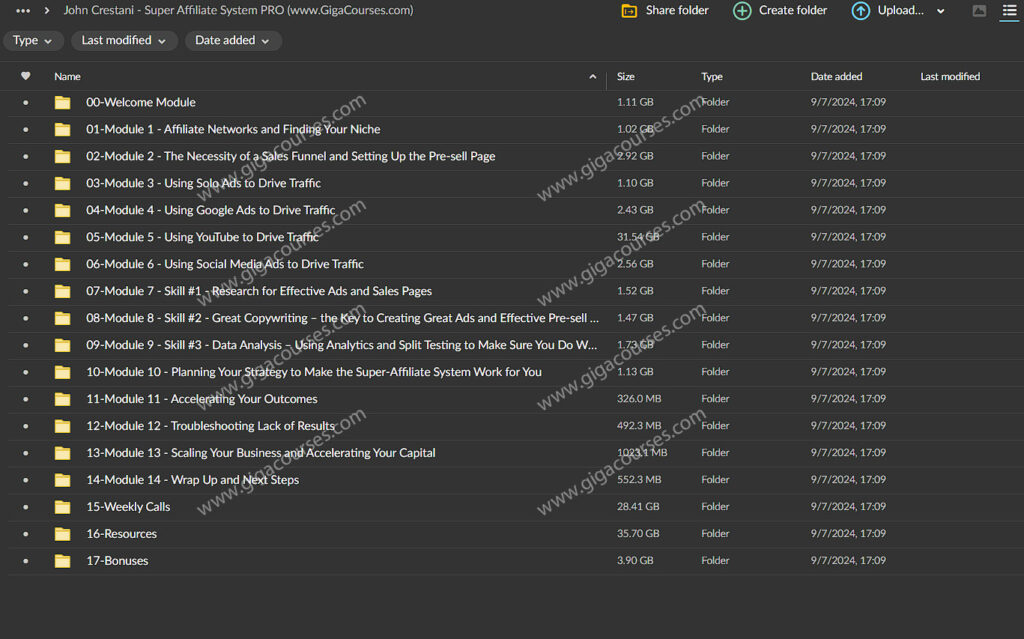The image size is (1024, 639).
Task: Open the 15-Weekly Calls folder
Action: click(128, 507)
